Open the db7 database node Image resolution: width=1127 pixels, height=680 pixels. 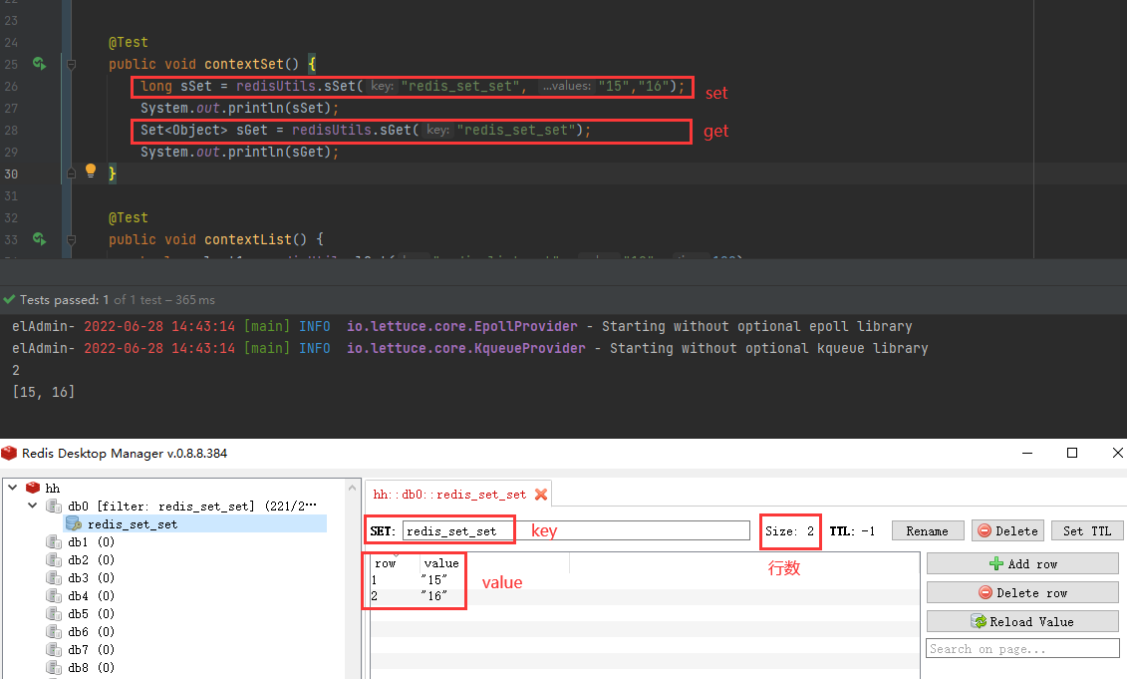(x=91, y=650)
